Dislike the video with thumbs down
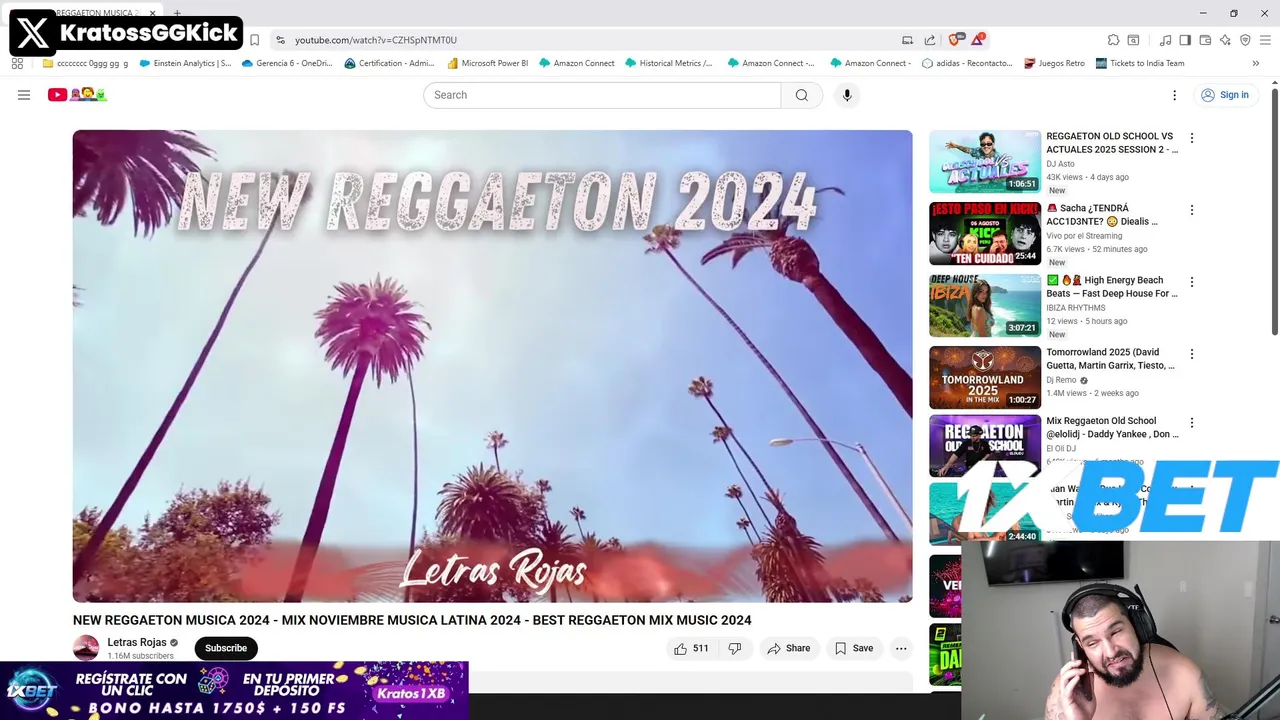Image resolution: width=1280 pixels, height=720 pixels. click(735, 648)
